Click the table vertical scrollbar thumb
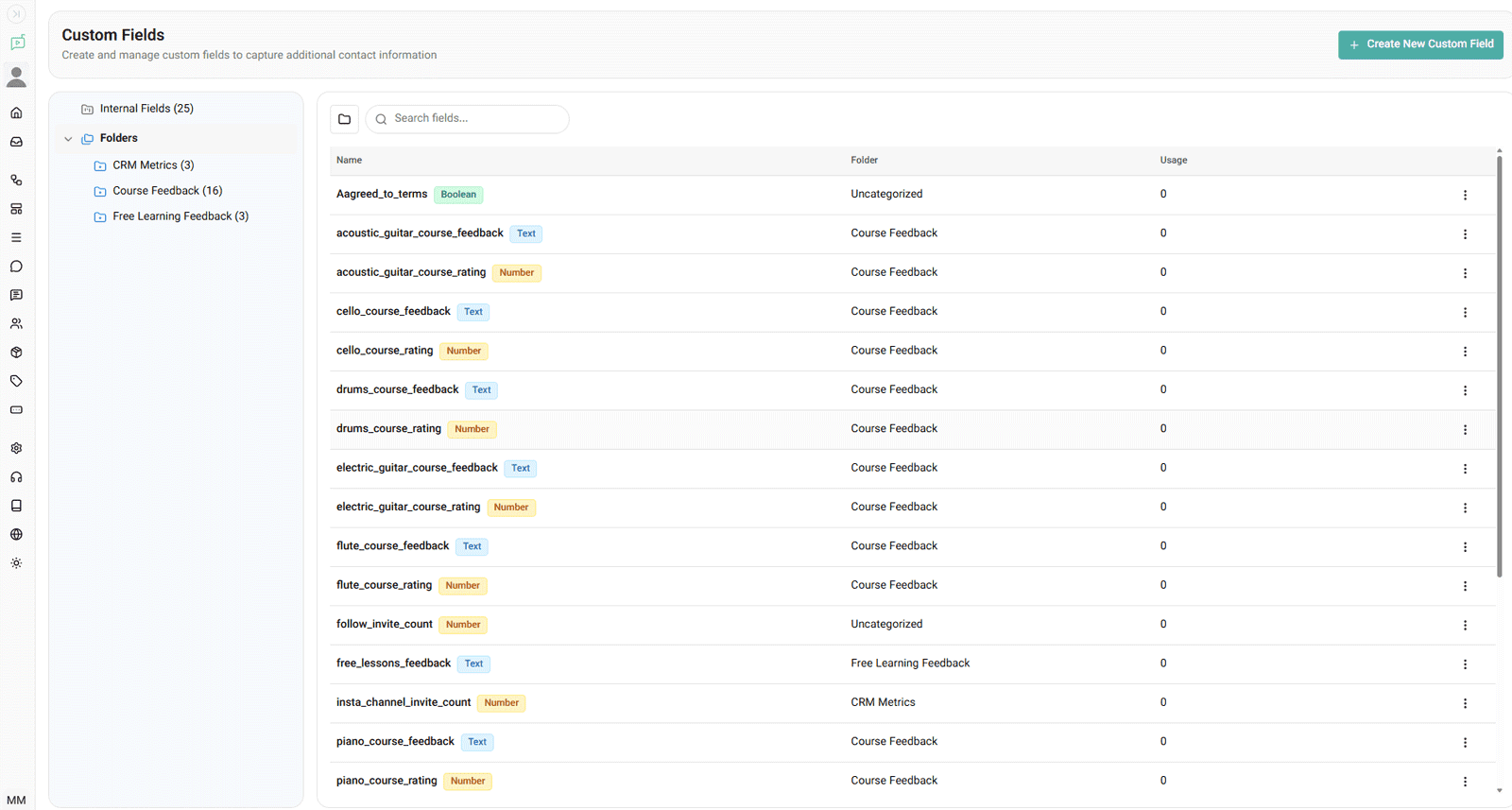The height and width of the screenshot is (810, 1512). (1499, 367)
